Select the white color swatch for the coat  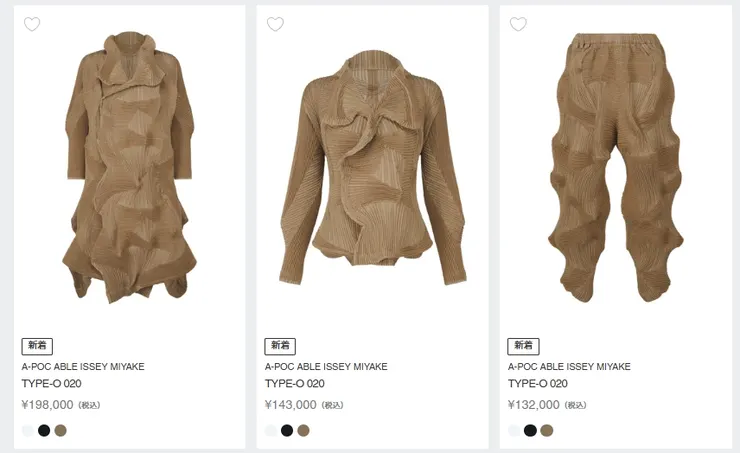pyautogui.click(x=28, y=431)
